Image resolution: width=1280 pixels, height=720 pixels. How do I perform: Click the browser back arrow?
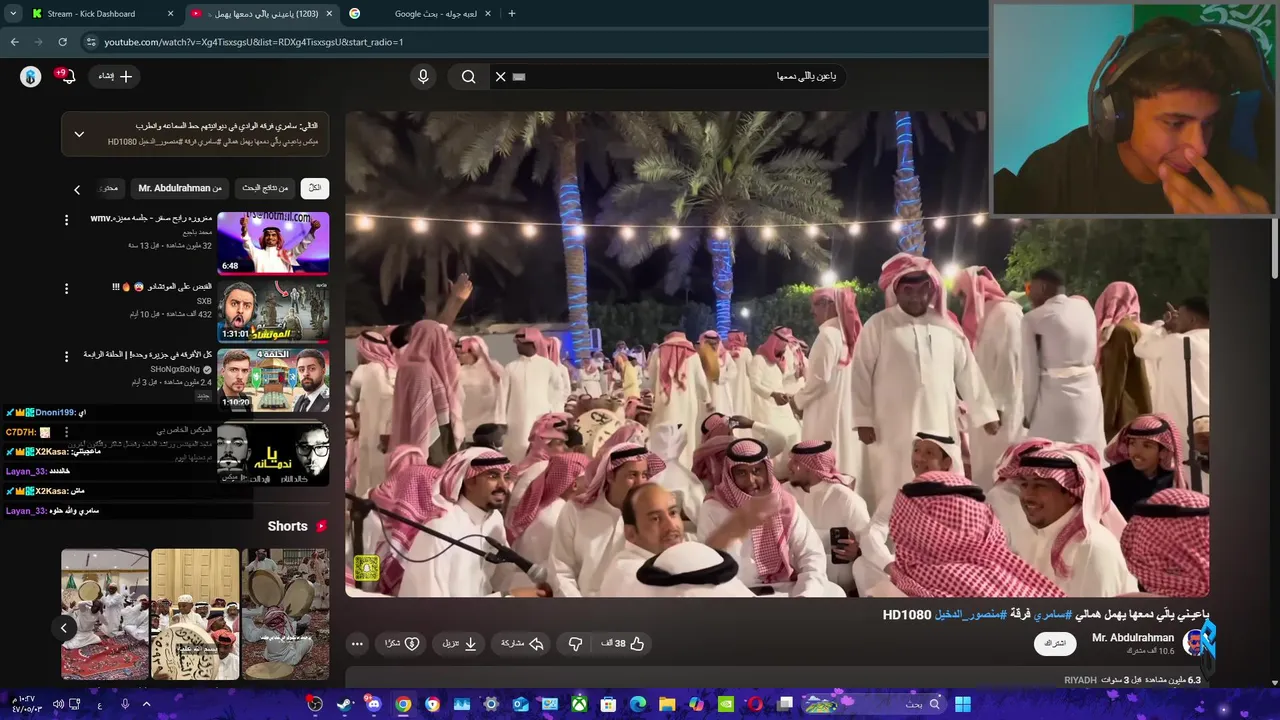coord(14,42)
